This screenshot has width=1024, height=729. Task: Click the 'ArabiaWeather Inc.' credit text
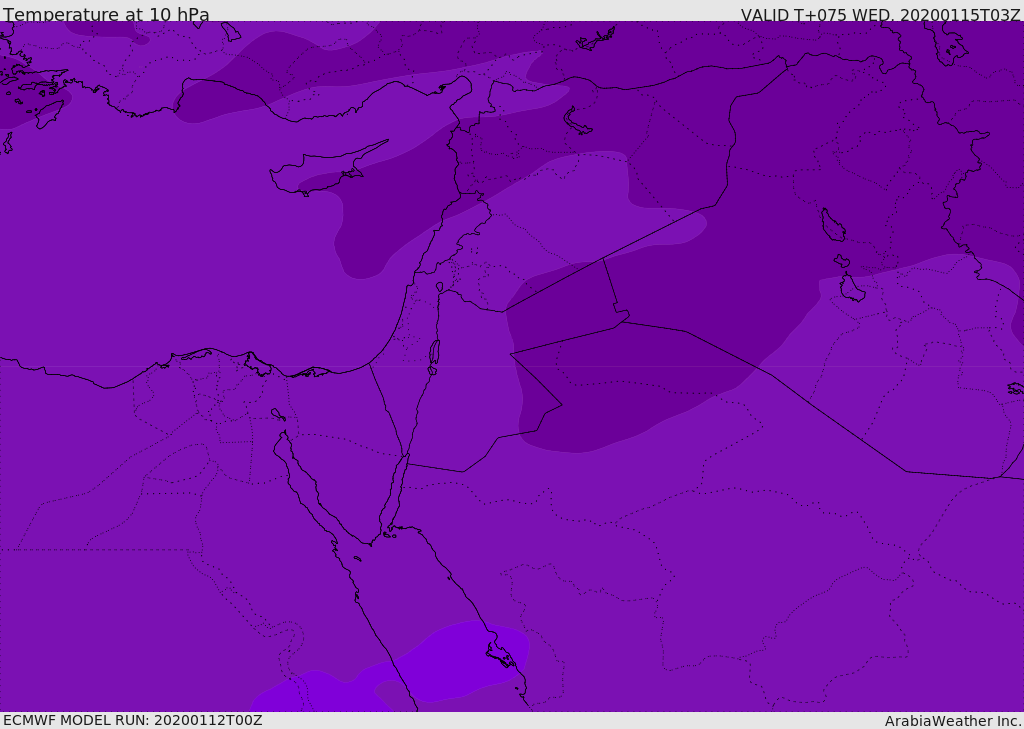point(953,721)
